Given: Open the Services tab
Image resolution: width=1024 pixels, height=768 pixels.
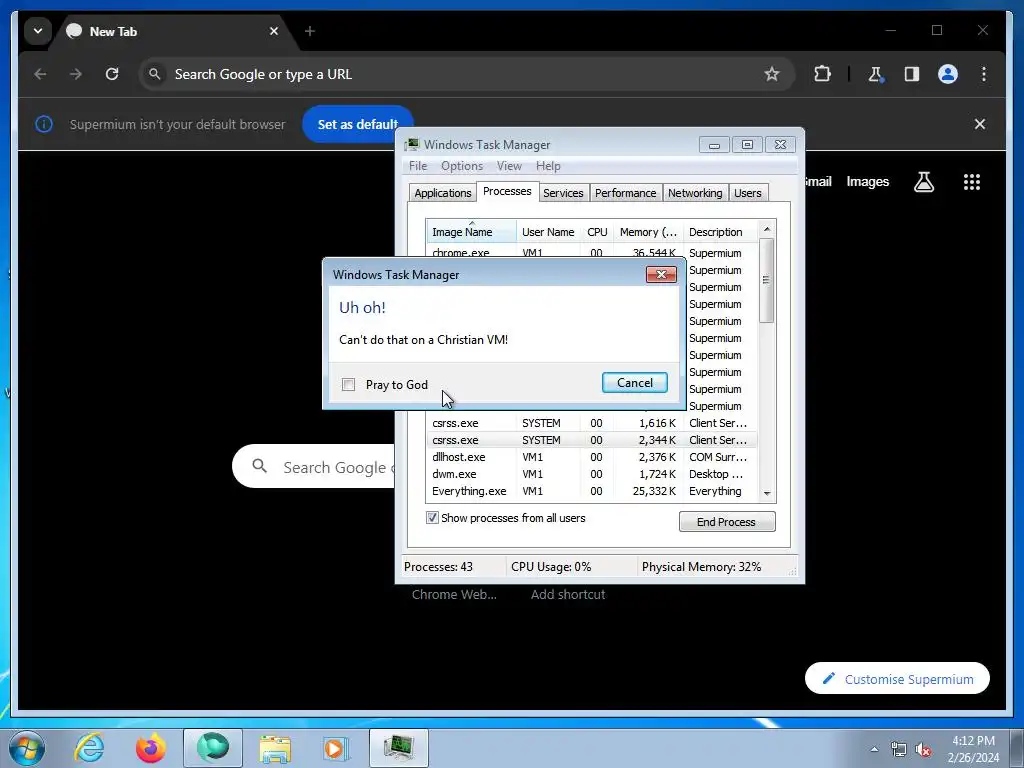Looking at the screenshot, I should coord(563,193).
